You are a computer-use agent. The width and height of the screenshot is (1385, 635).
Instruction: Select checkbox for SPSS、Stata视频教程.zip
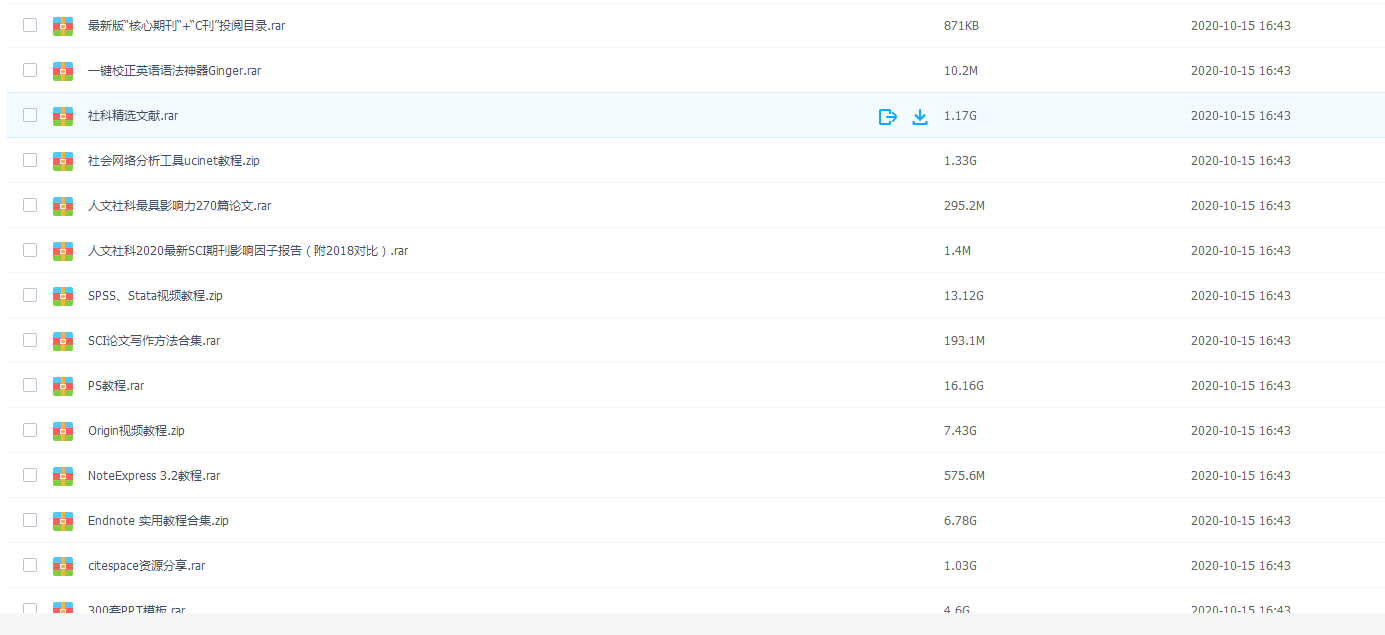[x=30, y=295]
